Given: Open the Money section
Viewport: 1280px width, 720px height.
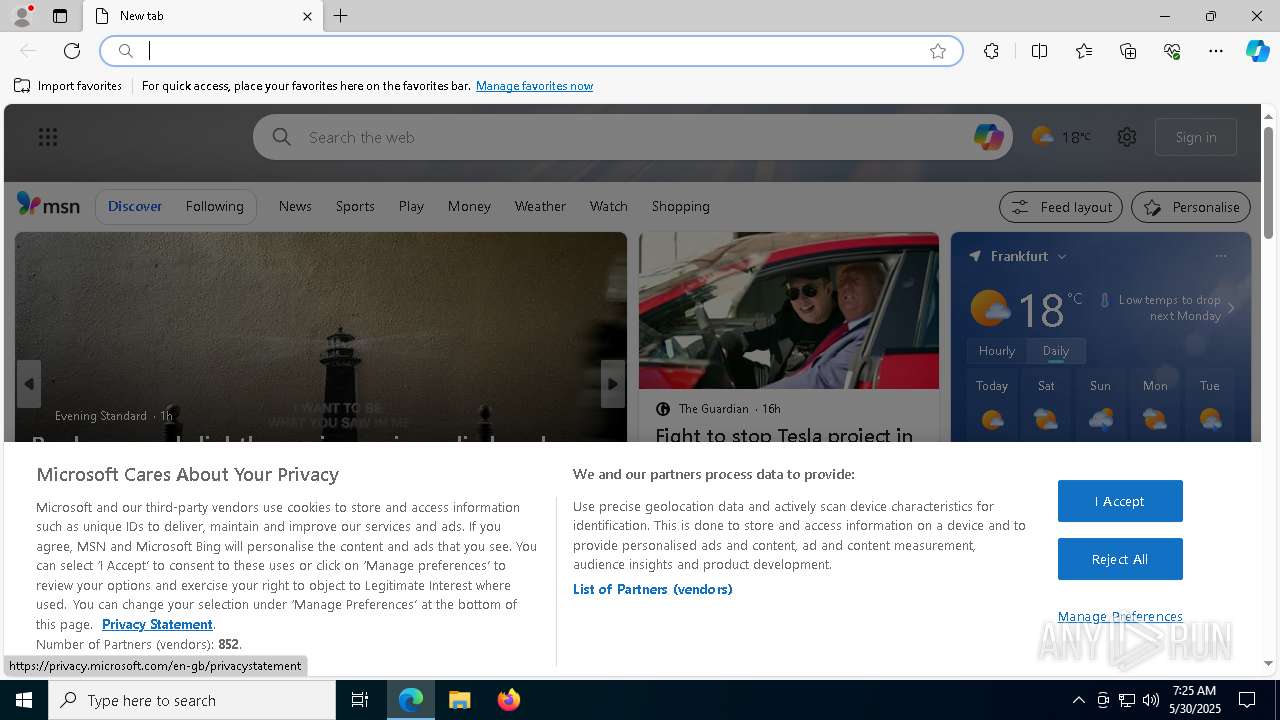Looking at the screenshot, I should point(469,206).
